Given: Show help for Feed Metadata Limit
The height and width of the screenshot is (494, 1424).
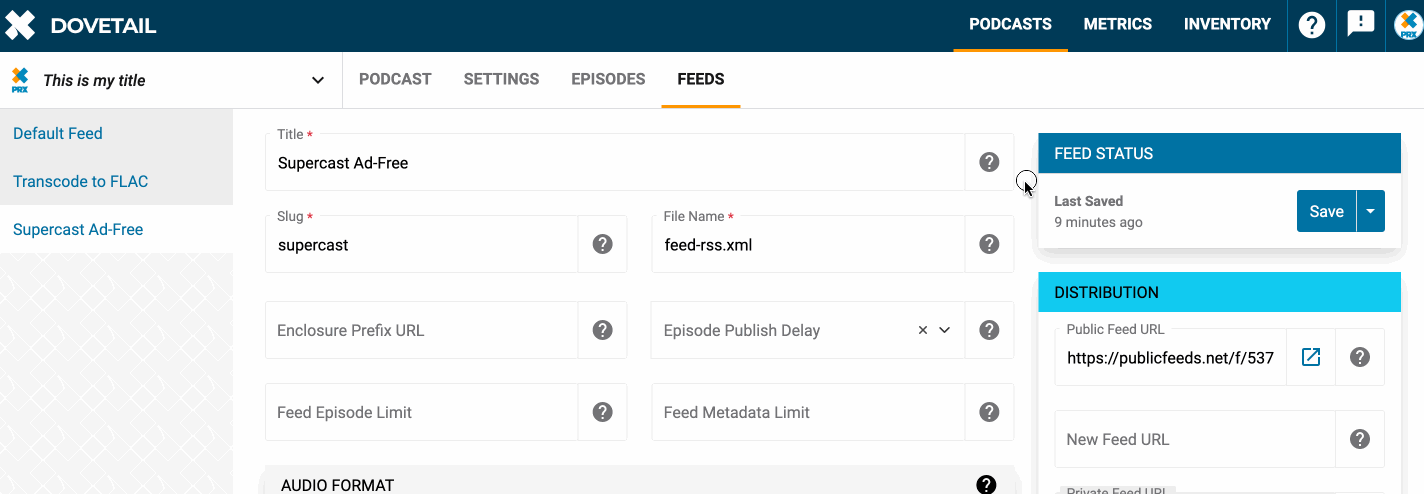Looking at the screenshot, I should pyautogui.click(x=989, y=412).
